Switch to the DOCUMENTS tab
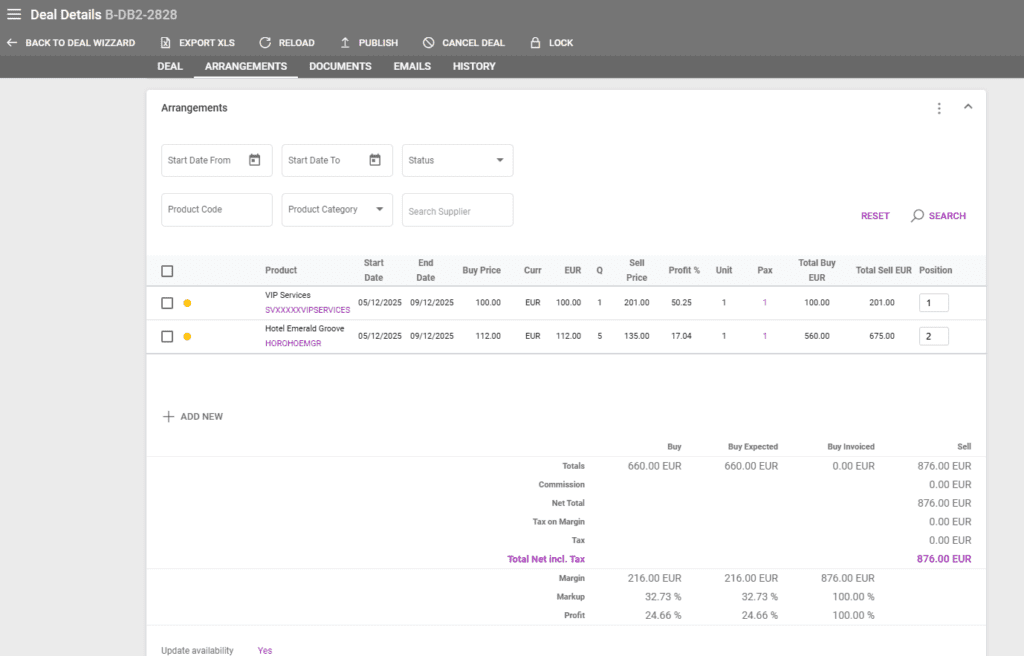1024x656 pixels. point(340,66)
